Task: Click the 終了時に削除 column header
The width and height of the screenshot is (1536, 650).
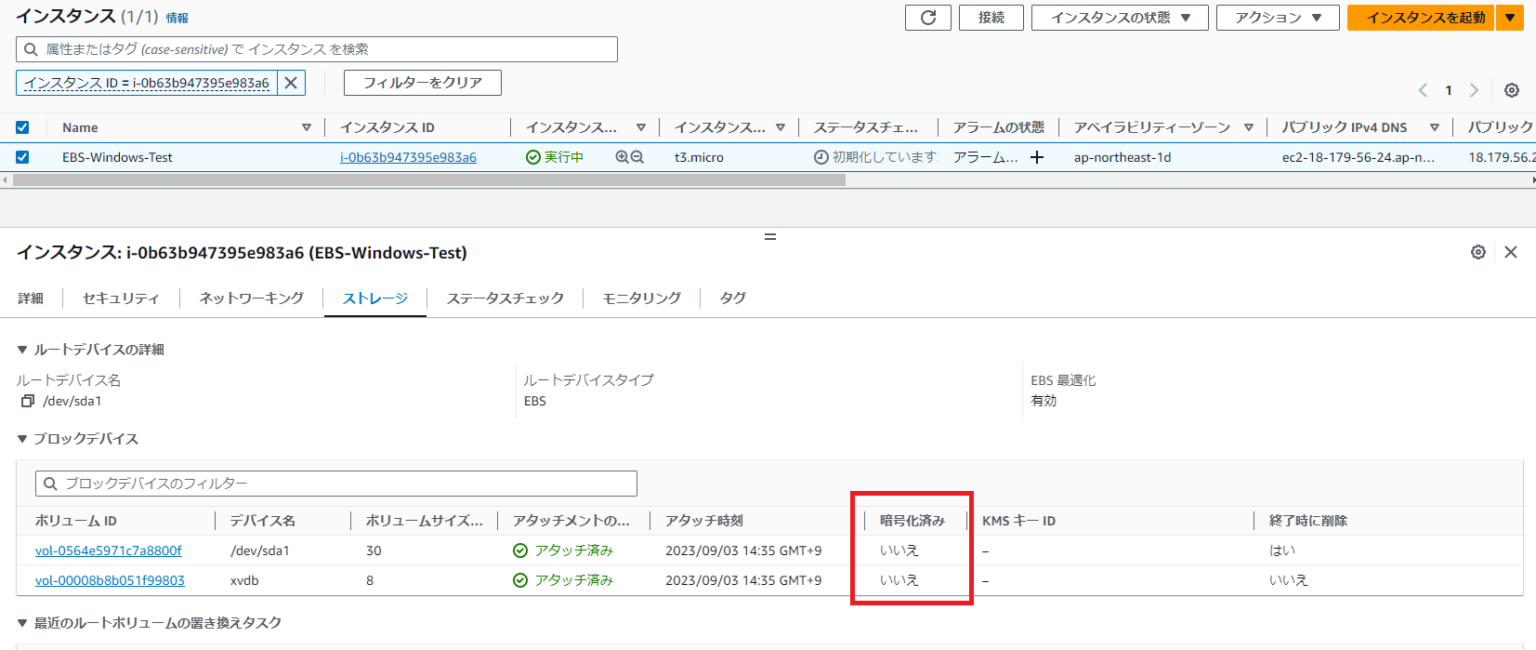Action: point(1308,520)
